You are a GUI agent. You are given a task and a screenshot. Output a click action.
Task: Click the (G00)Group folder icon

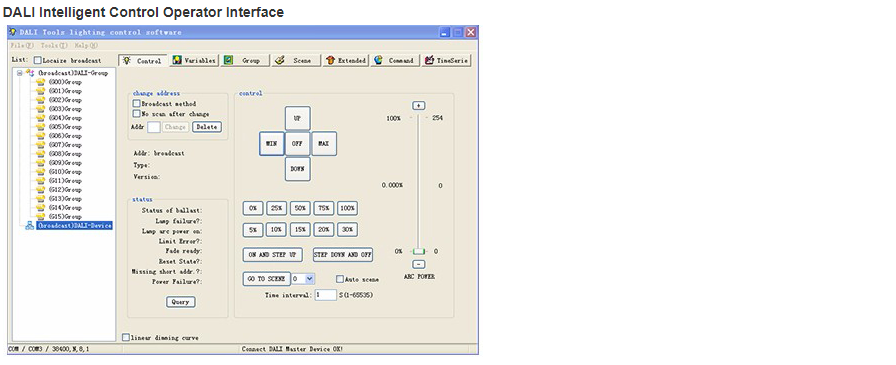point(40,82)
